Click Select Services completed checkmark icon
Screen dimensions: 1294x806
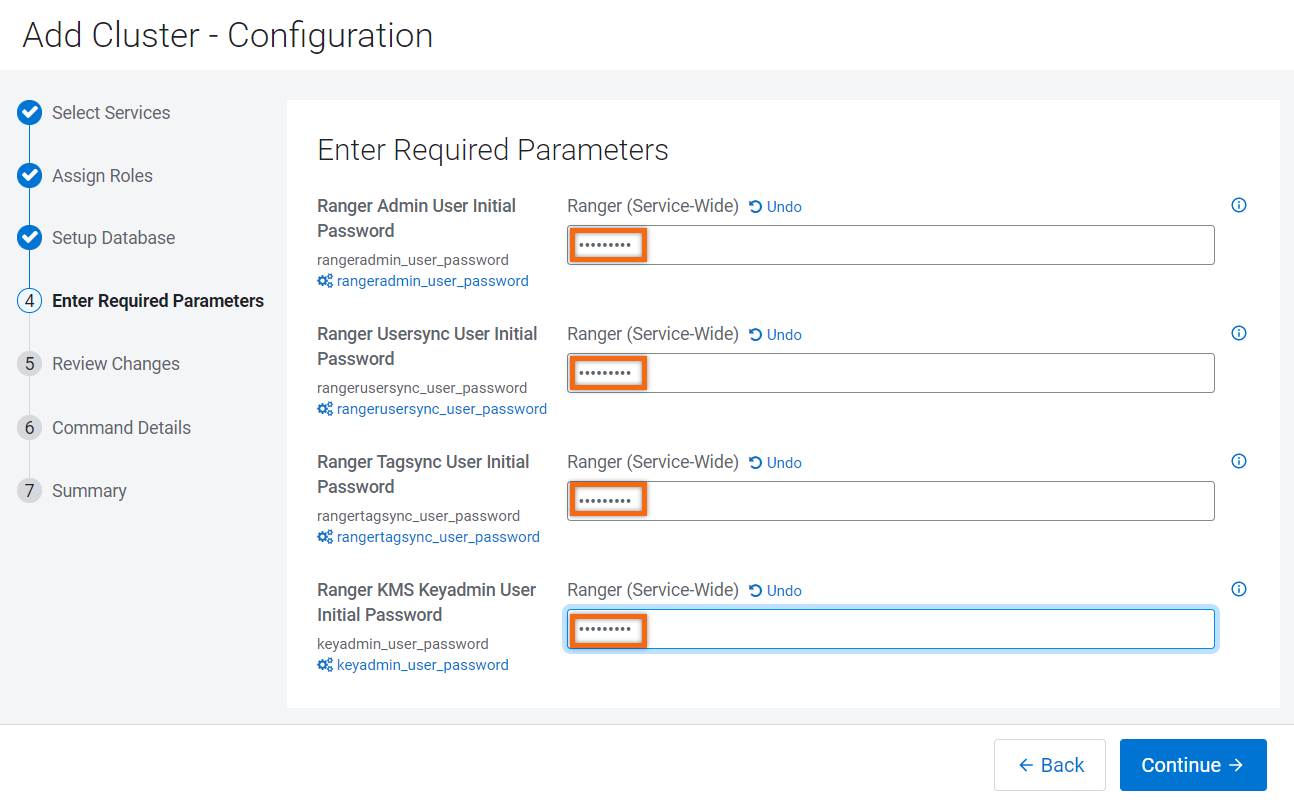pos(30,113)
